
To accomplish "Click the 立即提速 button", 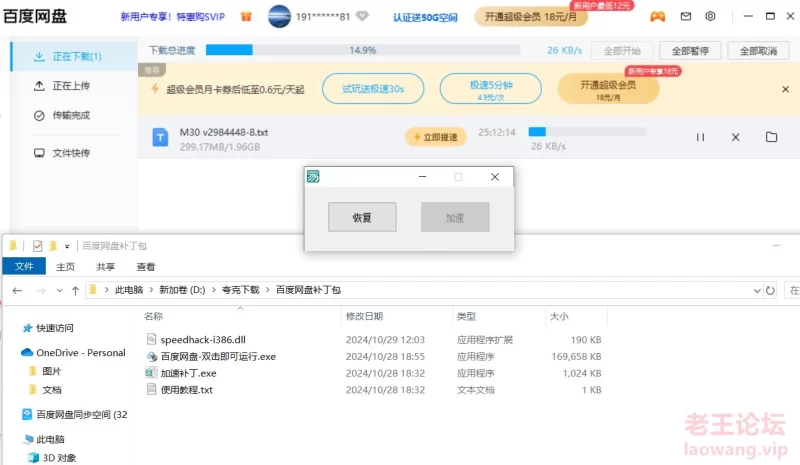I will click(x=436, y=137).
